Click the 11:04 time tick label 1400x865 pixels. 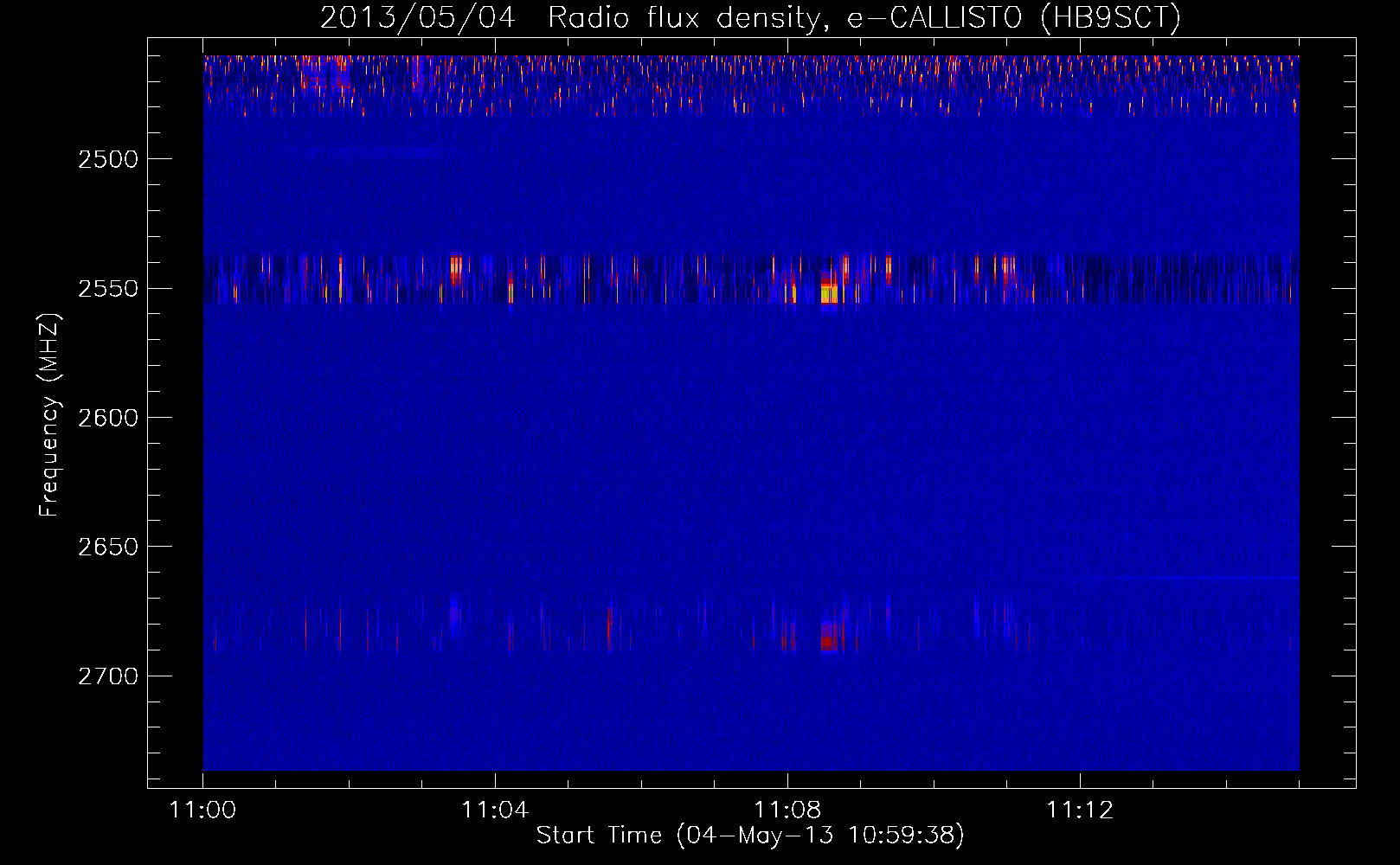[495, 811]
